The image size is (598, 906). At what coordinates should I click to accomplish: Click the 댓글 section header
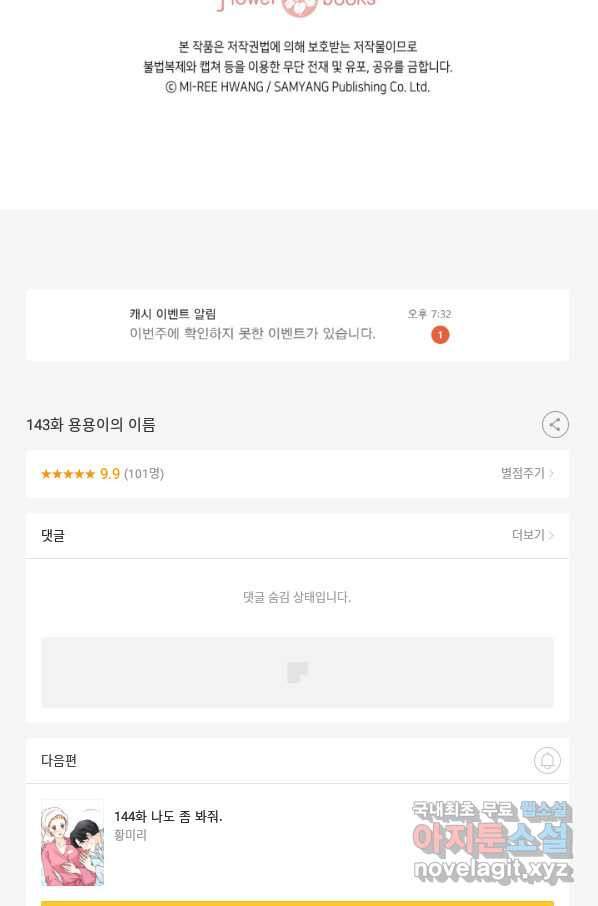53,536
